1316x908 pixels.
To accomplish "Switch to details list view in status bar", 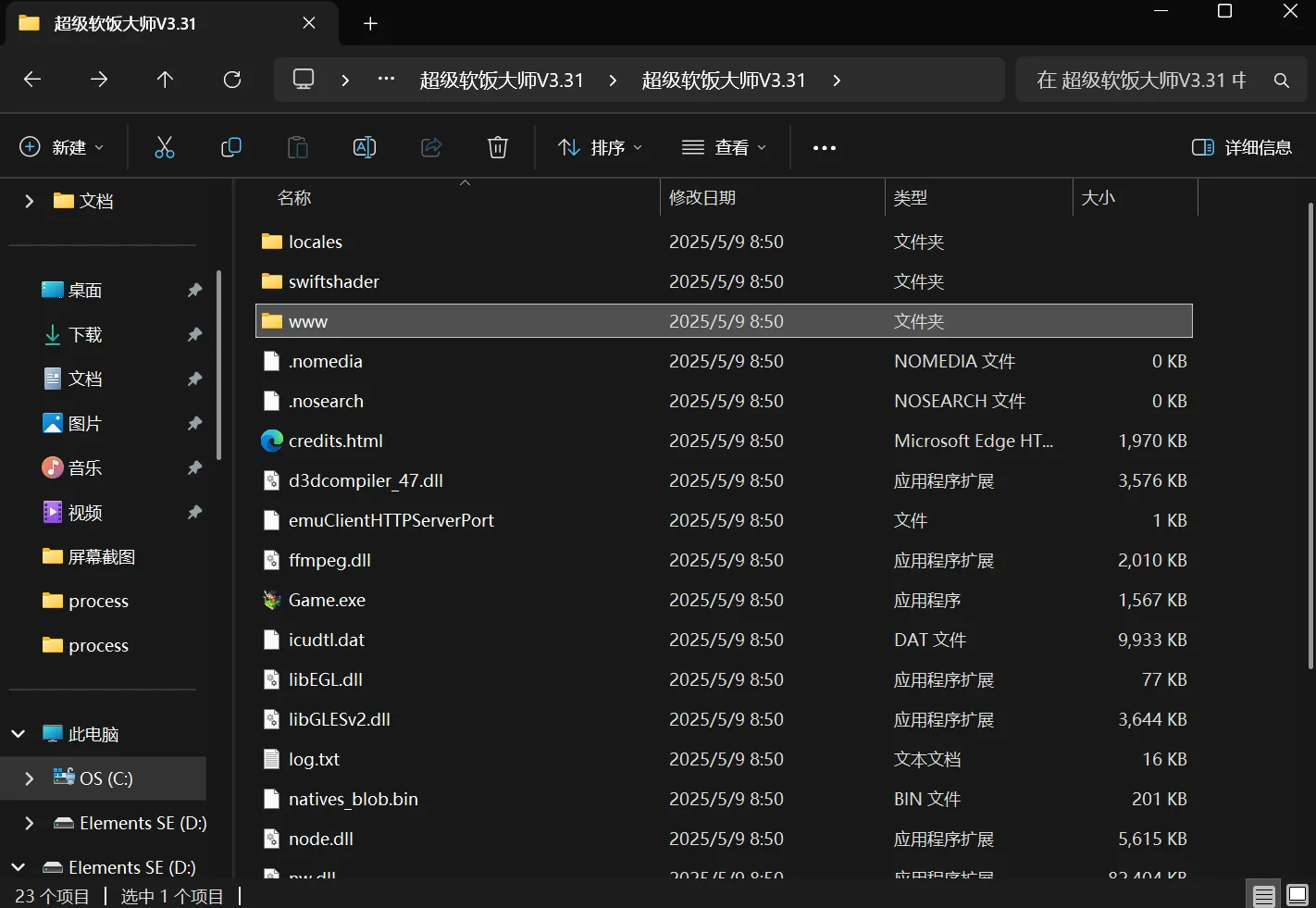I will click(1264, 895).
